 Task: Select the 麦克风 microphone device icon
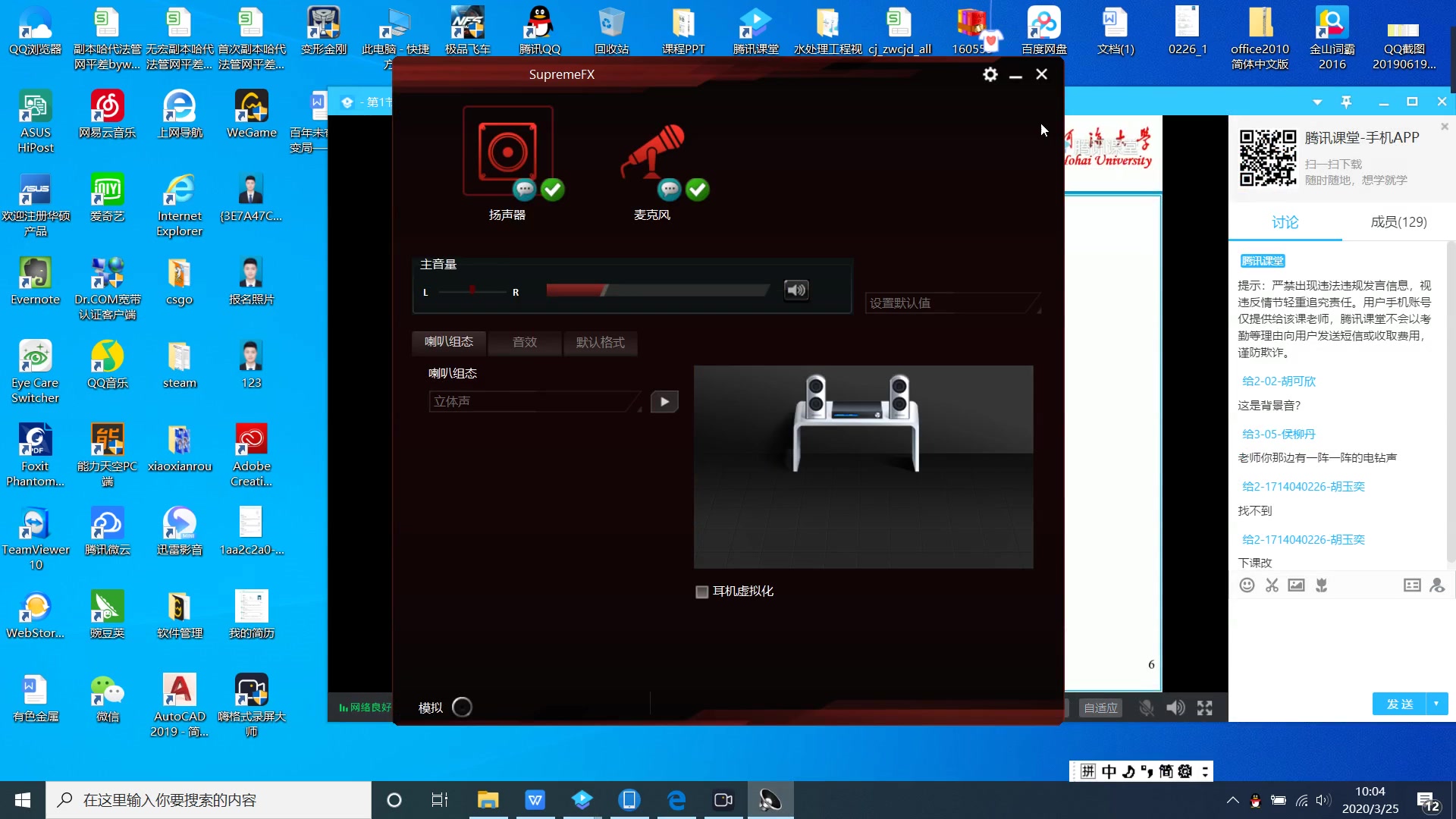[x=652, y=152]
